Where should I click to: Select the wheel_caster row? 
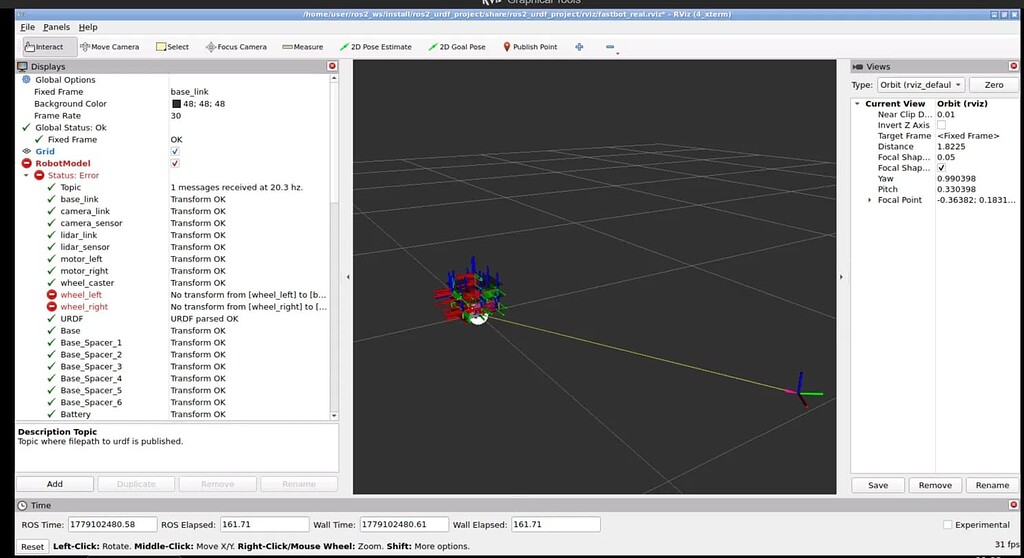[x=173, y=283]
